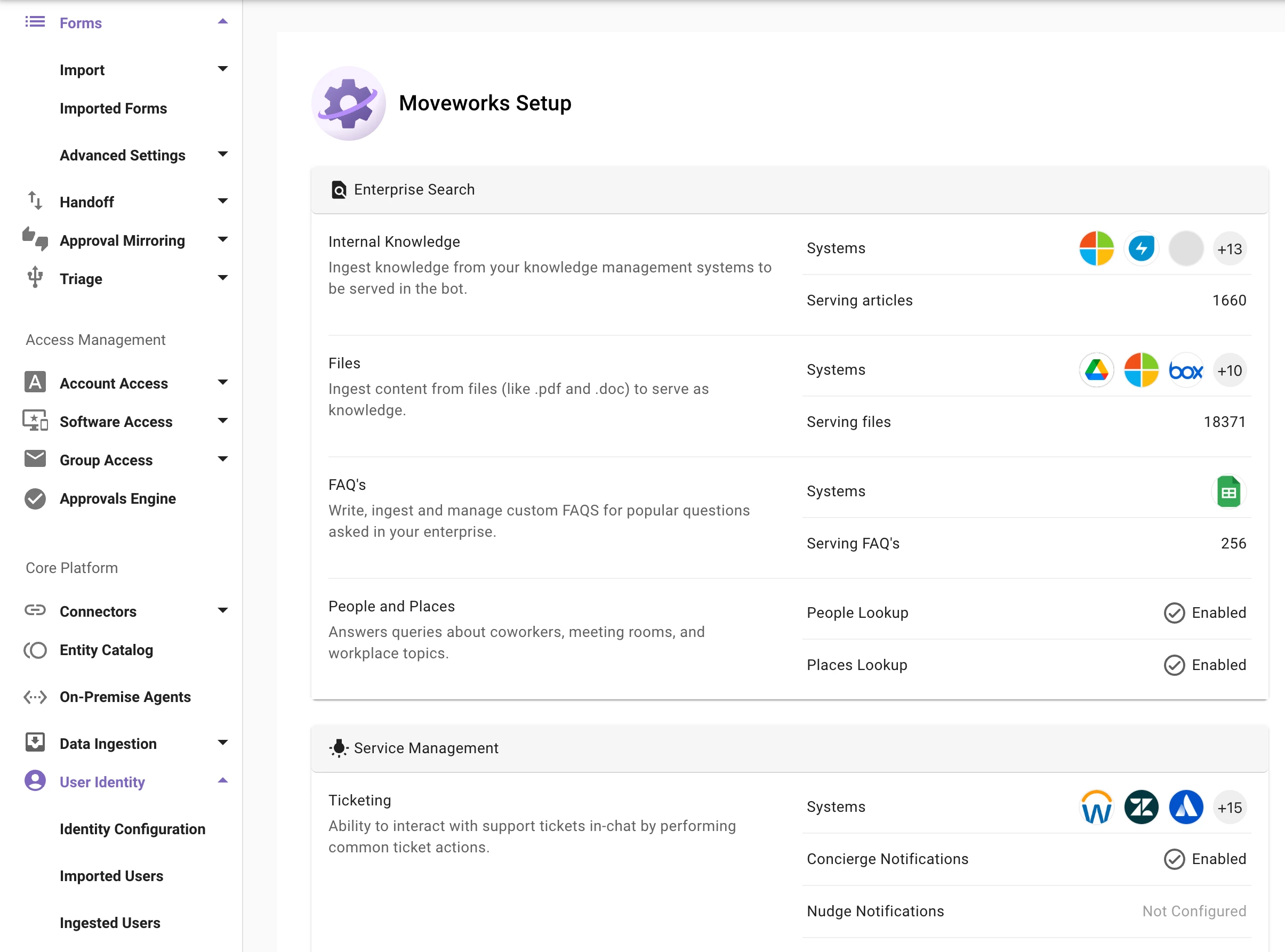
Task: Click the Microsoft icon in Internal Knowledge systems
Action: point(1096,248)
